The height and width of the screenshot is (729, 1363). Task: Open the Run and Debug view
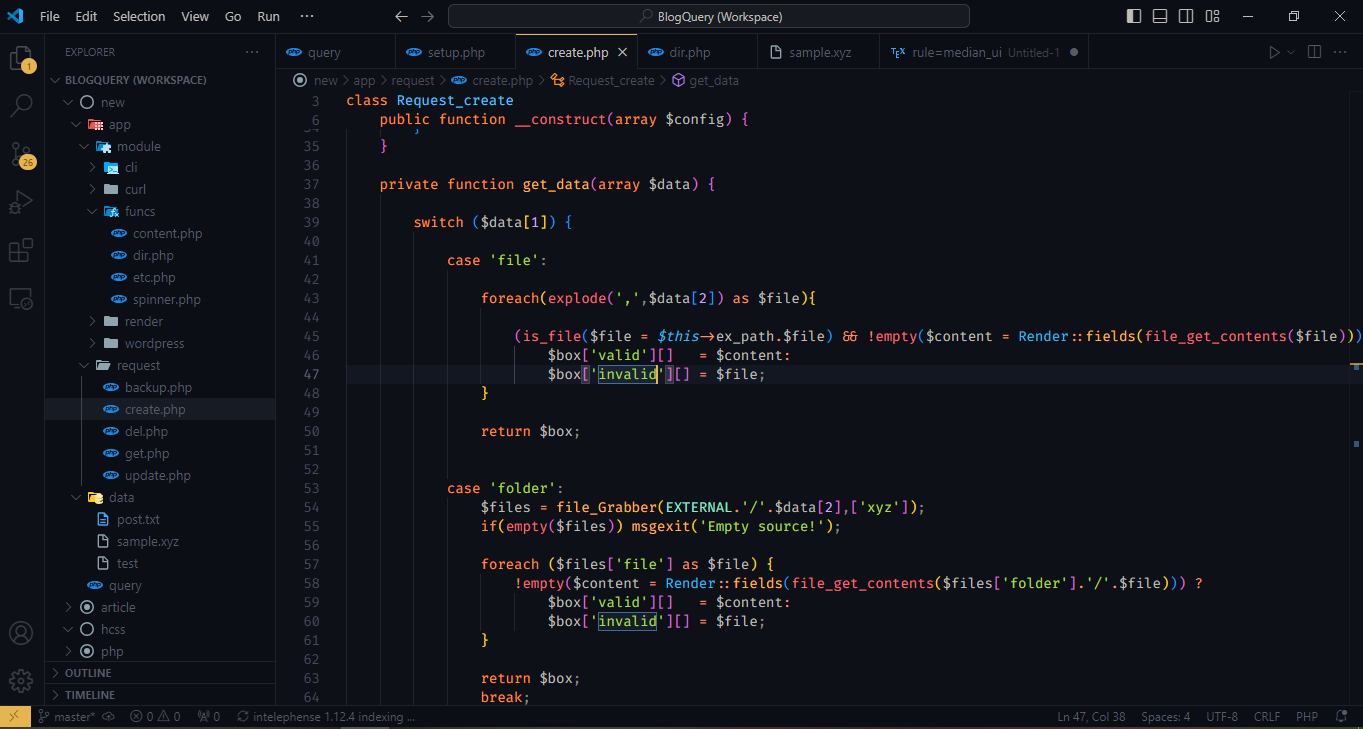[x=21, y=202]
